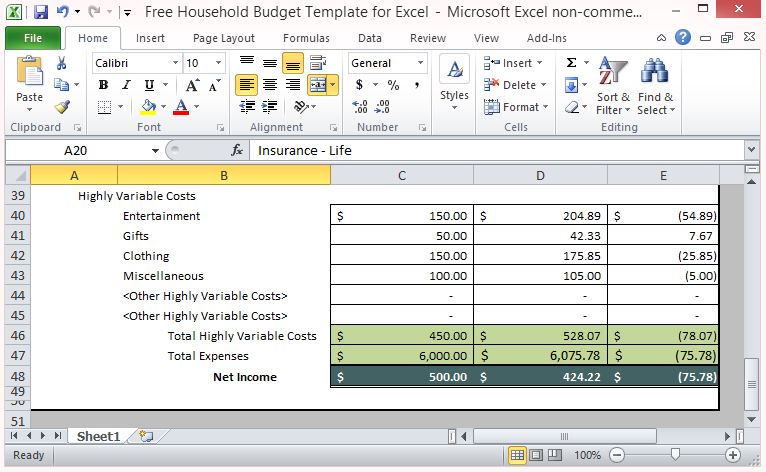The image size is (766, 472).
Task: Apply Accounting Number Format dollar sign
Action: point(359,85)
